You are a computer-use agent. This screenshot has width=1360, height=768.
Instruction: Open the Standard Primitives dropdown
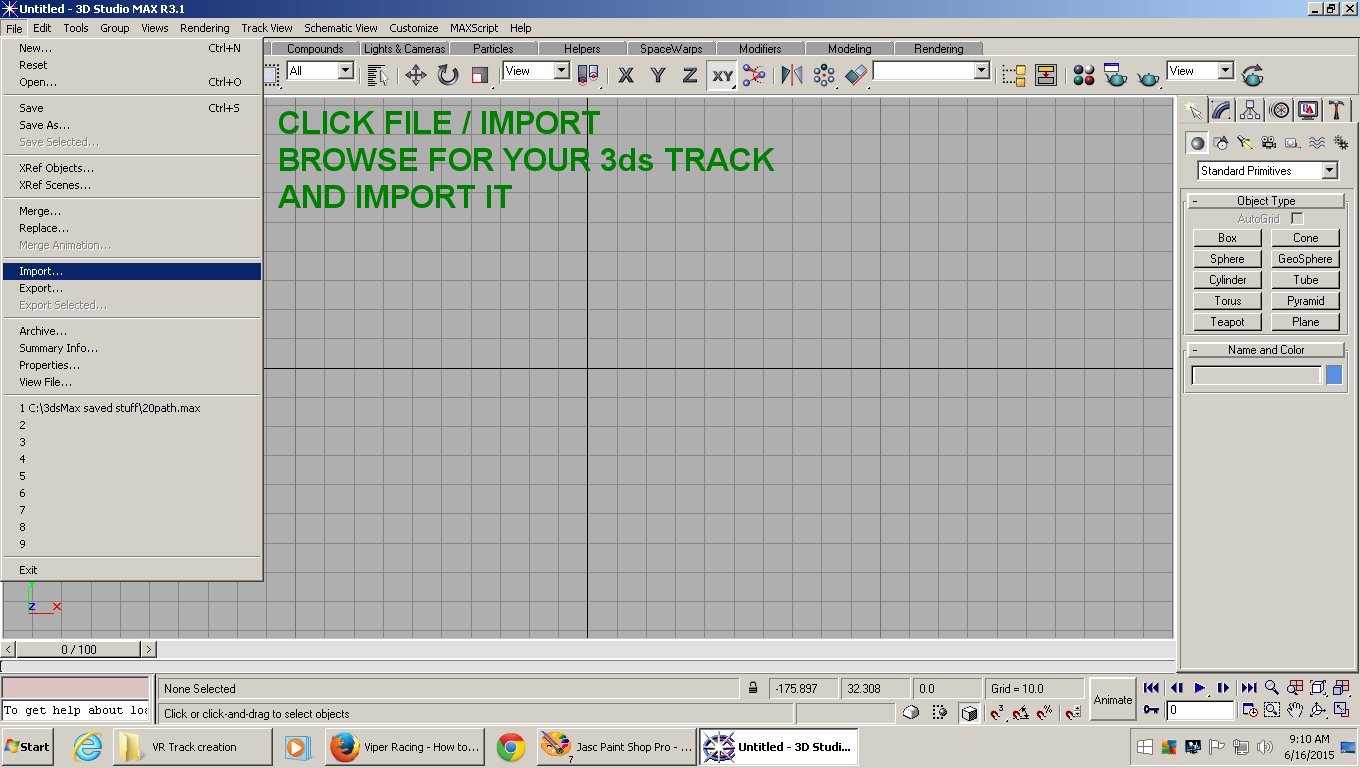[1268, 171]
